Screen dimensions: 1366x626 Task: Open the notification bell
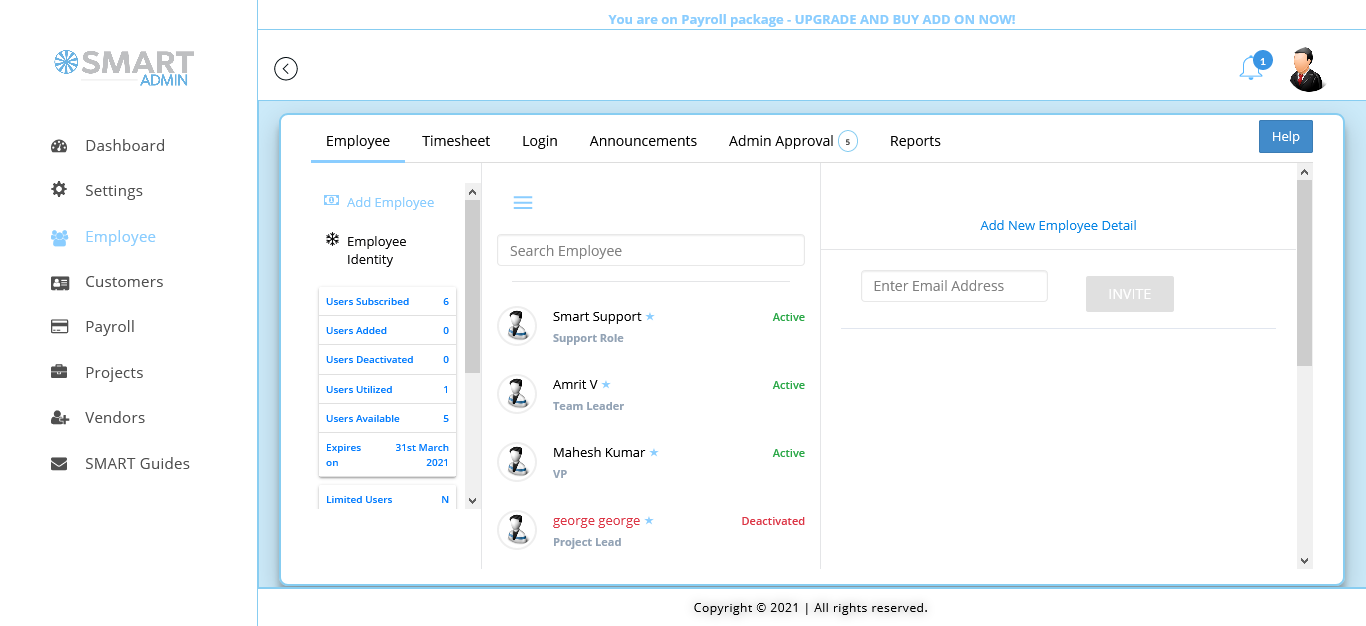1250,68
